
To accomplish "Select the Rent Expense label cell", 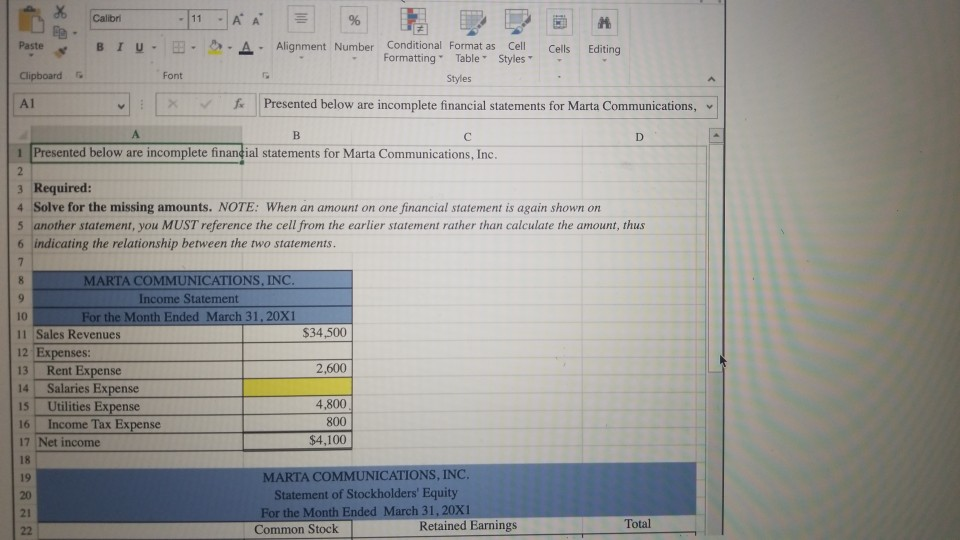I will pos(137,370).
